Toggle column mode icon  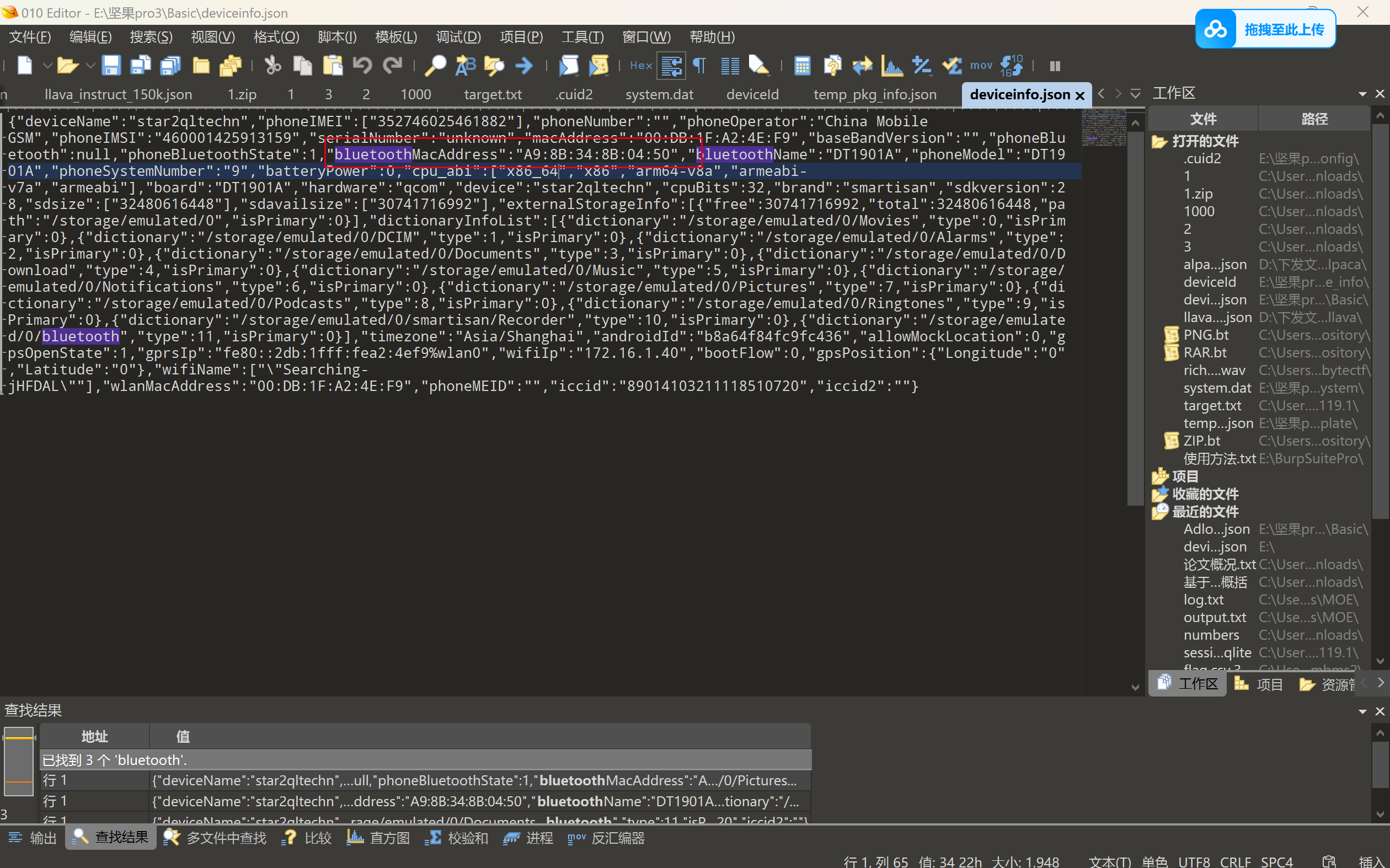point(730,66)
